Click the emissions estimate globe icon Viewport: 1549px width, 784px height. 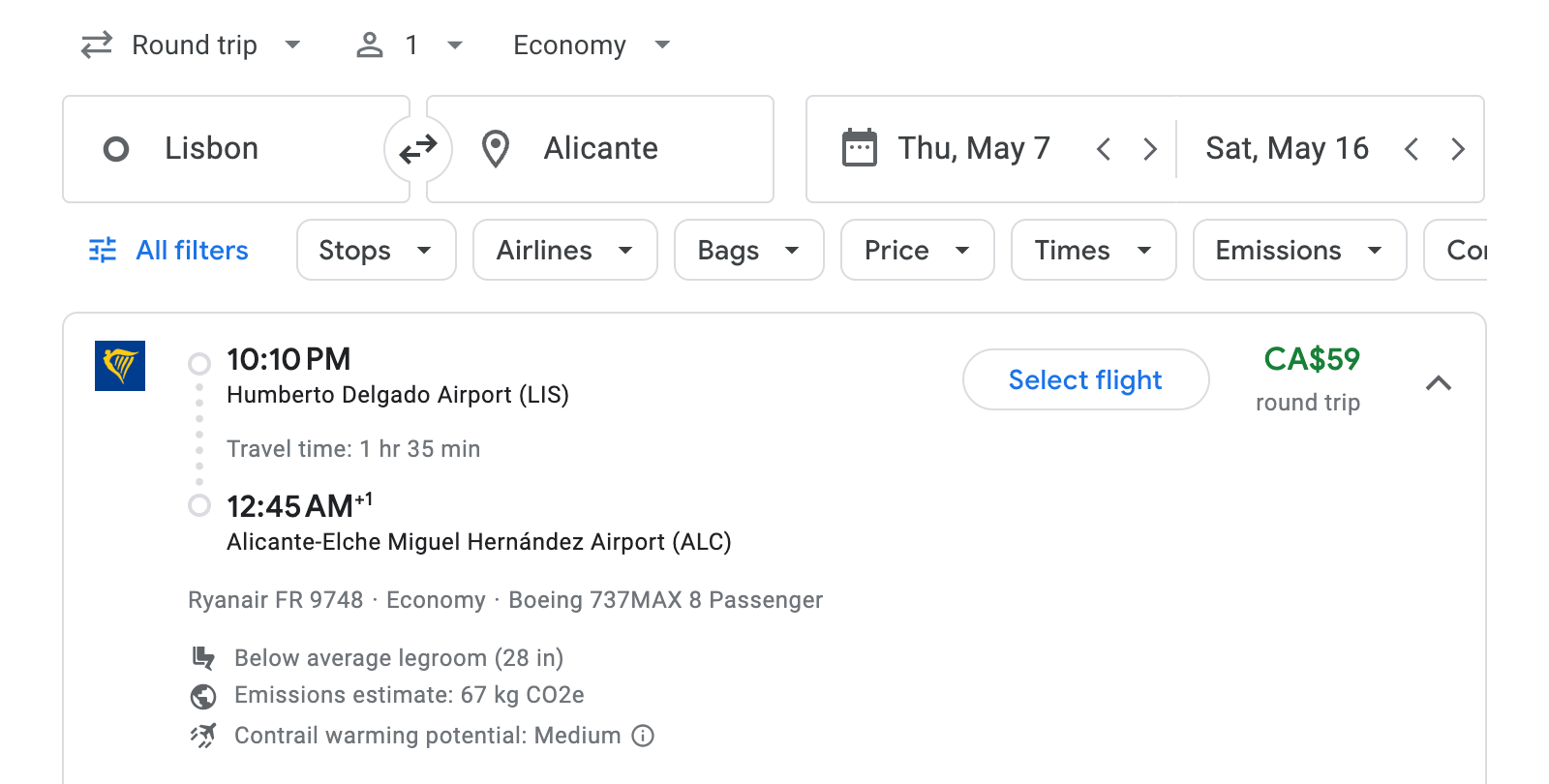coord(203,696)
